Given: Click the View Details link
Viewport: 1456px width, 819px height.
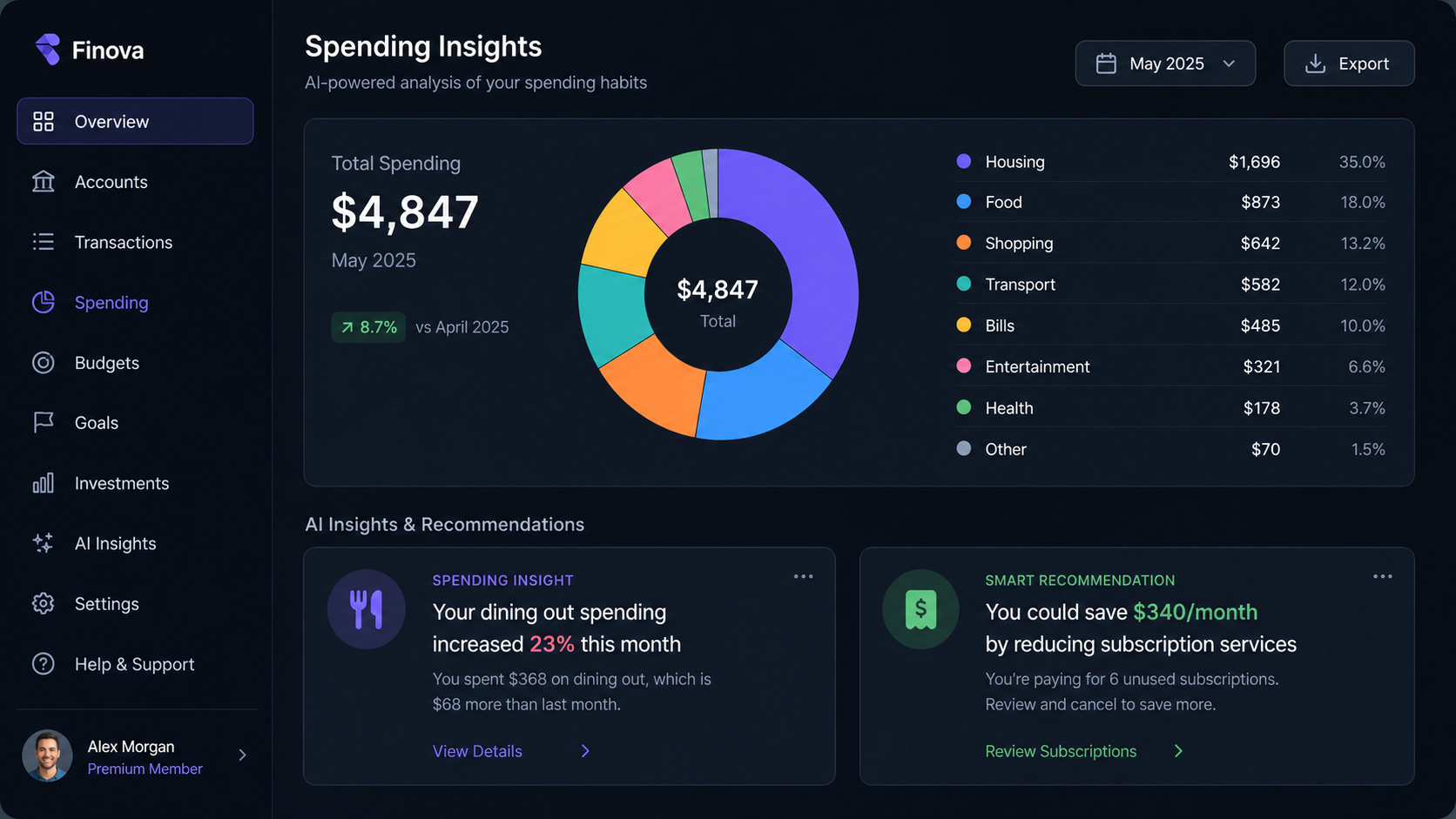Looking at the screenshot, I should [477, 751].
